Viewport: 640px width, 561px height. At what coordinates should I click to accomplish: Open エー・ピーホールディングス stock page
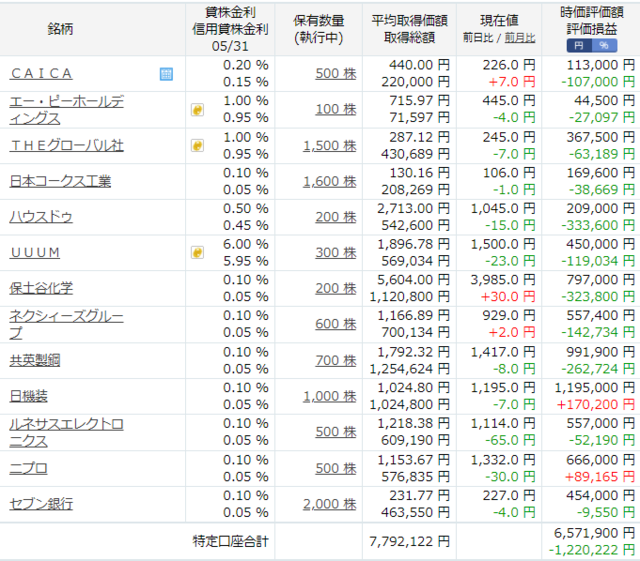click(x=67, y=110)
